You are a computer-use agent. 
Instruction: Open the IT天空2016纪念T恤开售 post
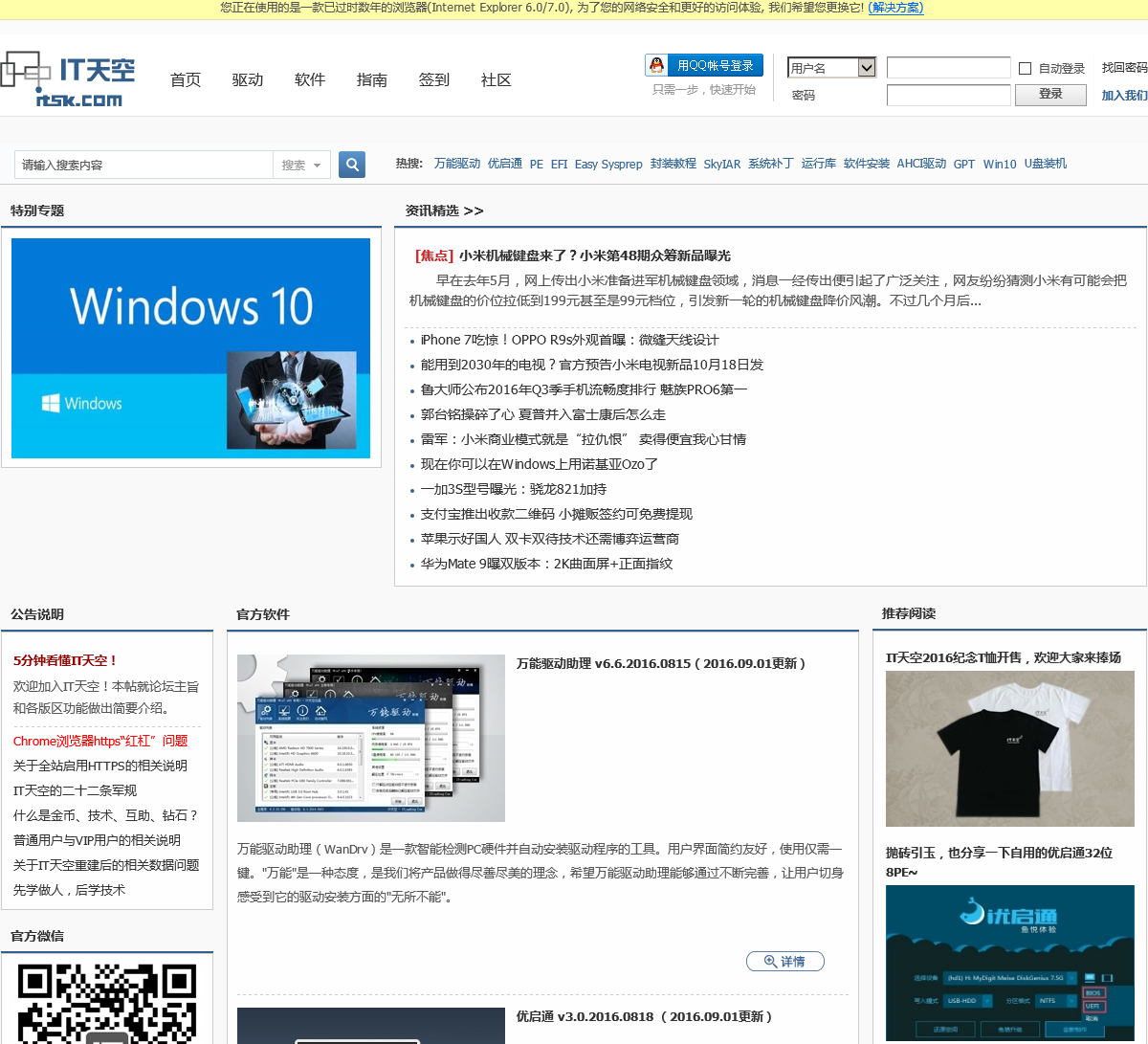(x=1004, y=657)
